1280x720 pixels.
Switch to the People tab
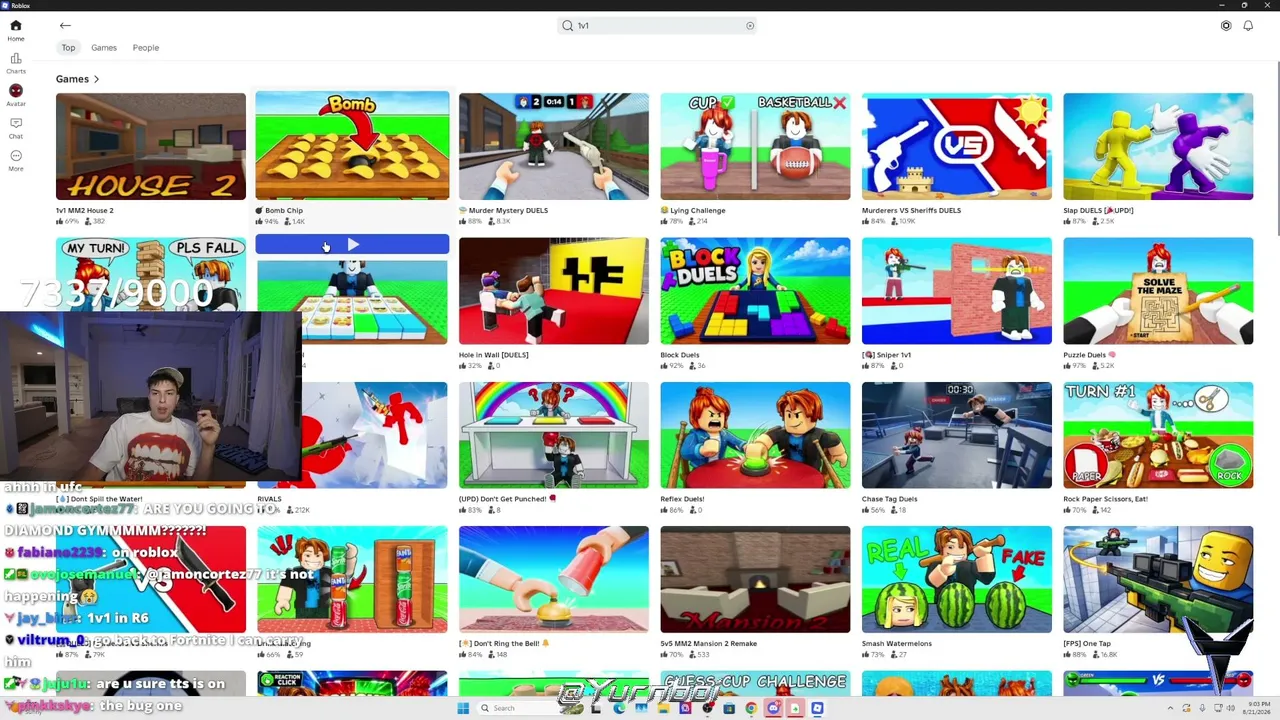coord(146,48)
